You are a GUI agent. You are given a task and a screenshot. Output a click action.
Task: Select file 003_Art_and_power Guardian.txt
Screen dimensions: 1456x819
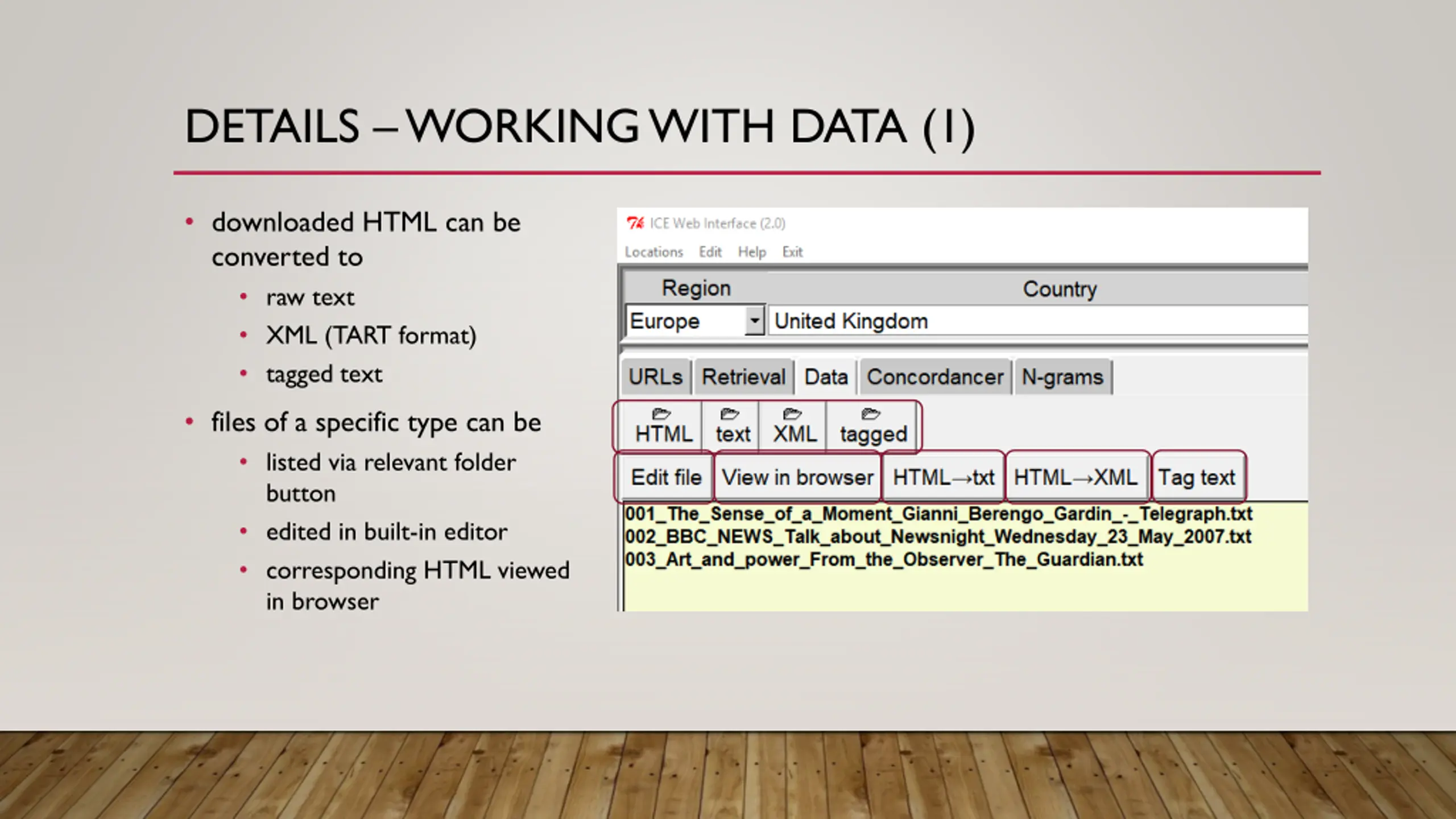tap(884, 559)
